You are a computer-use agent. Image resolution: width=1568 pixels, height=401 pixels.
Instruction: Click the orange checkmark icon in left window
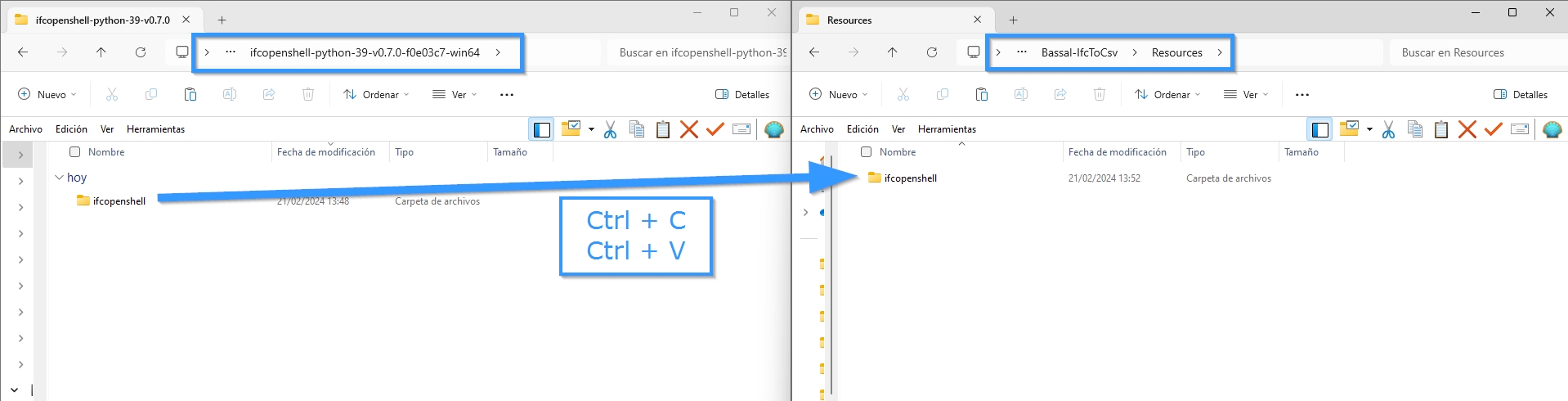click(x=715, y=129)
